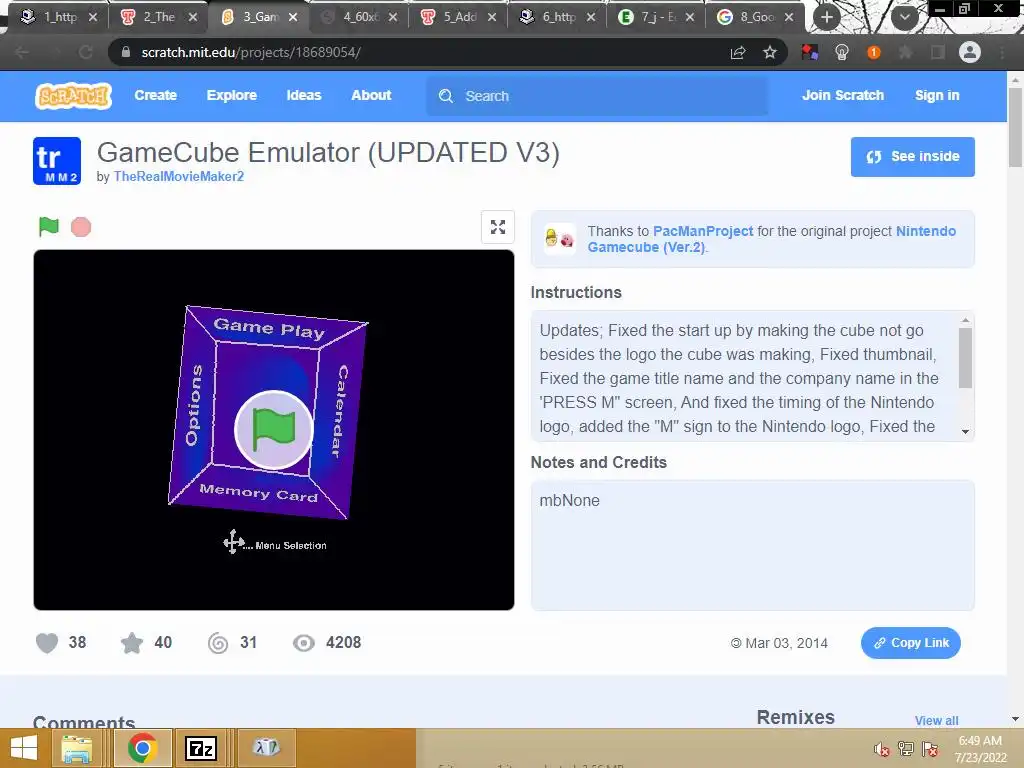This screenshot has width=1024, height=768.
Task: Open the About page
Action: click(371, 95)
